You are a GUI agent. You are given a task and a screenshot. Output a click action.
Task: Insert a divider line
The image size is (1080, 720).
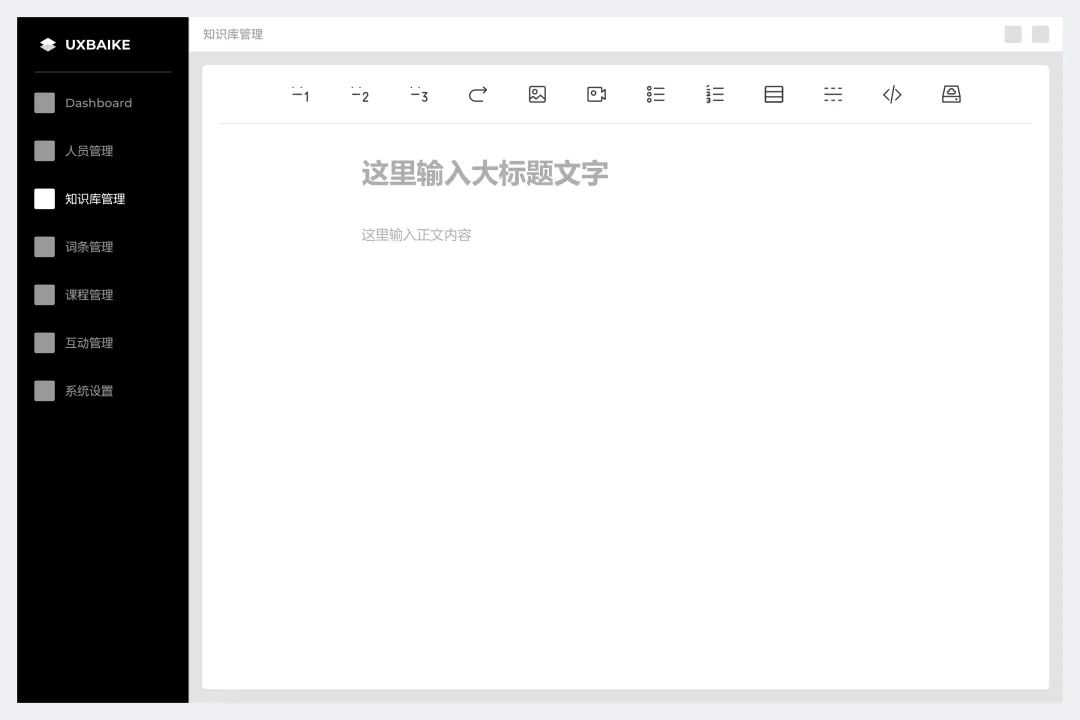[833, 94]
